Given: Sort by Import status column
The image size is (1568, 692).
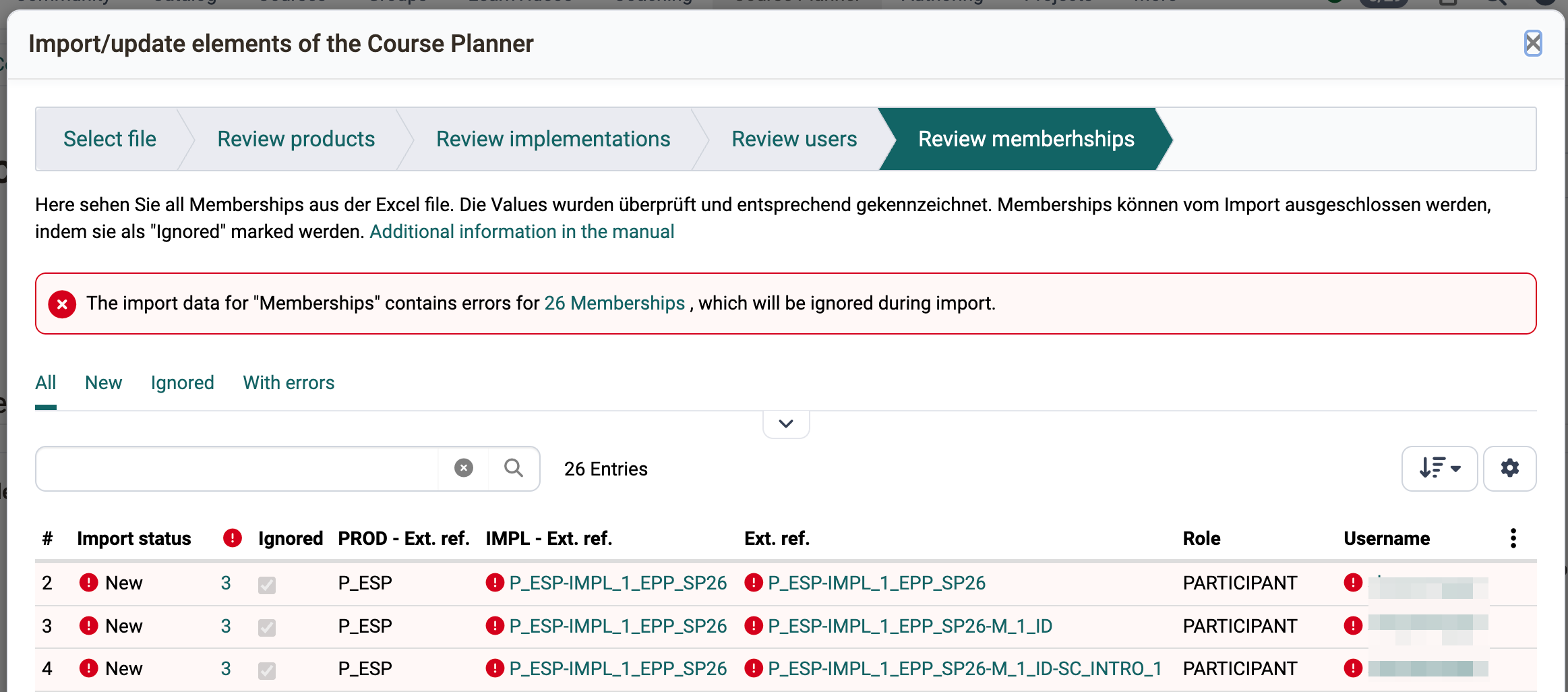Looking at the screenshot, I should tap(133, 538).
